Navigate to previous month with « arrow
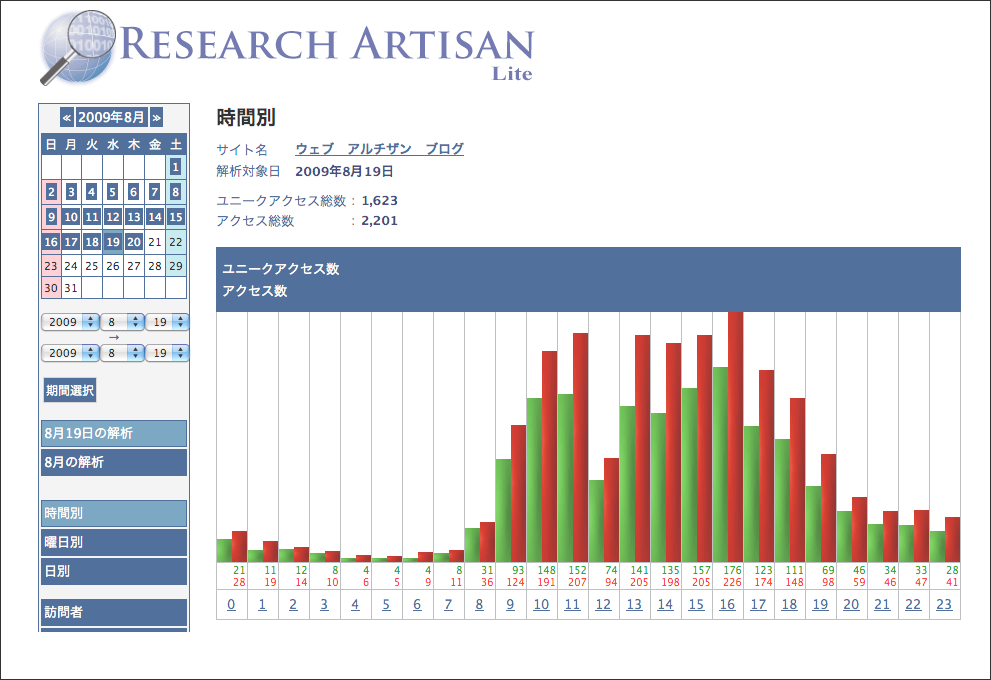This screenshot has height=680, width=991. pyautogui.click(x=65, y=117)
